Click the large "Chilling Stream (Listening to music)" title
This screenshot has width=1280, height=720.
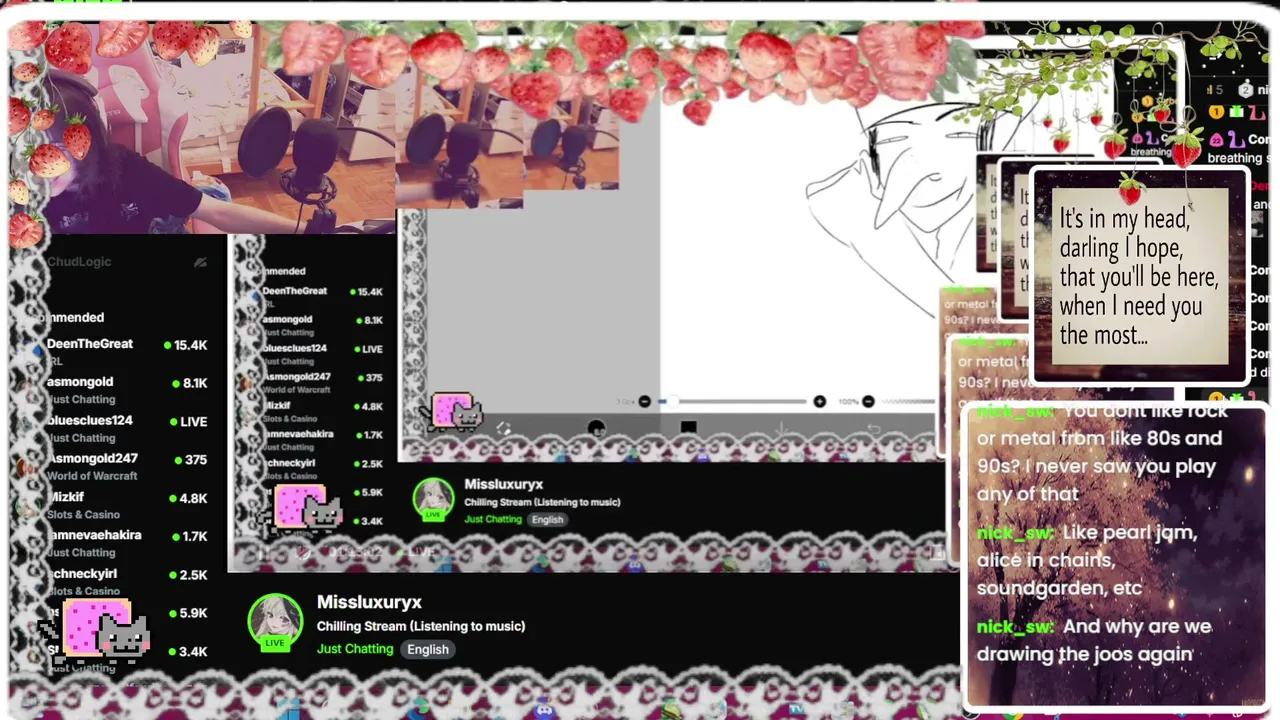pyautogui.click(x=421, y=626)
